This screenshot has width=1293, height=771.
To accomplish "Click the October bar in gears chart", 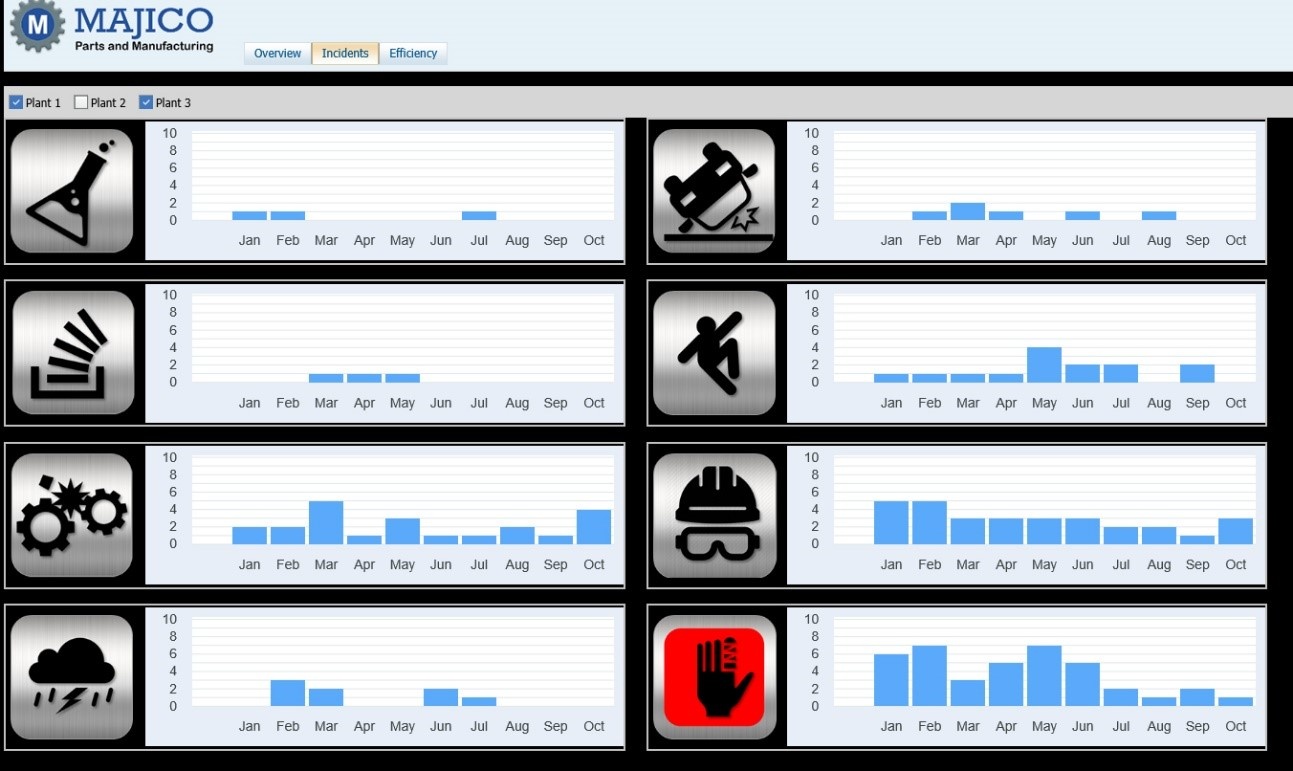I will point(594,527).
